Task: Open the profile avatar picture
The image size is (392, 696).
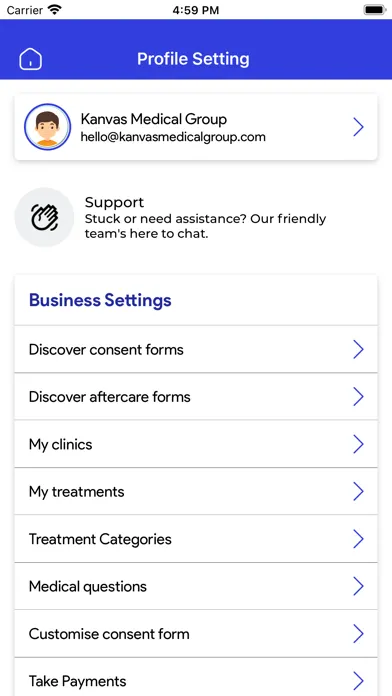Action: click(x=48, y=127)
